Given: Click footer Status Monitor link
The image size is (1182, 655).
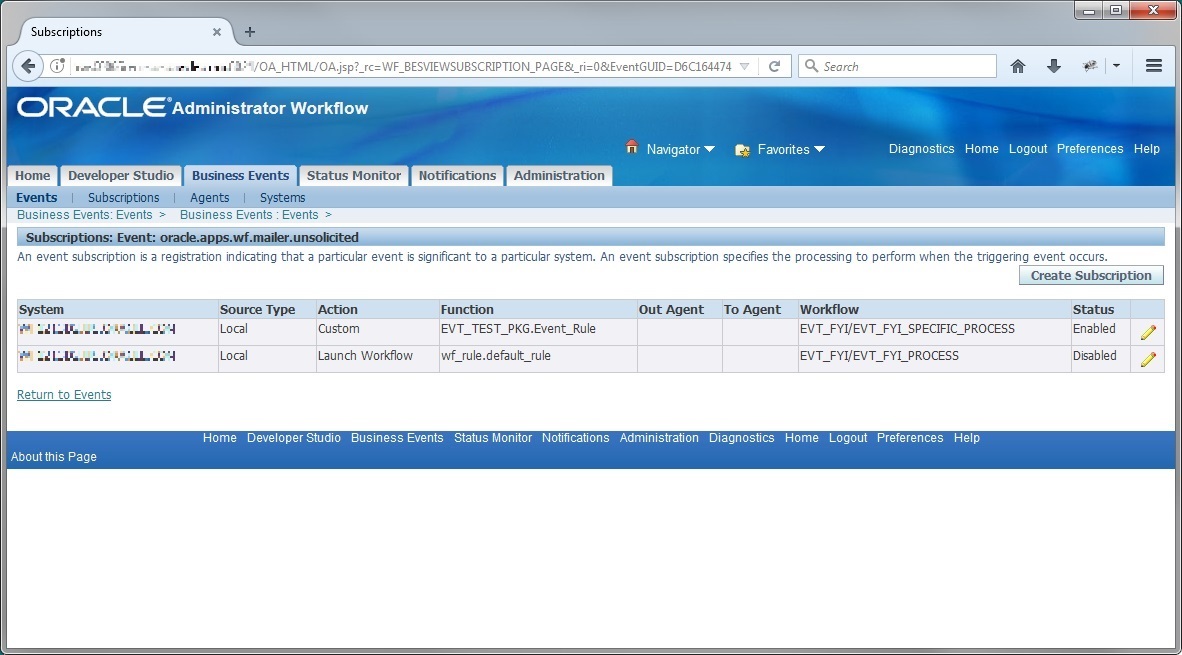Looking at the screenshot, I should (x=493, y=438).
